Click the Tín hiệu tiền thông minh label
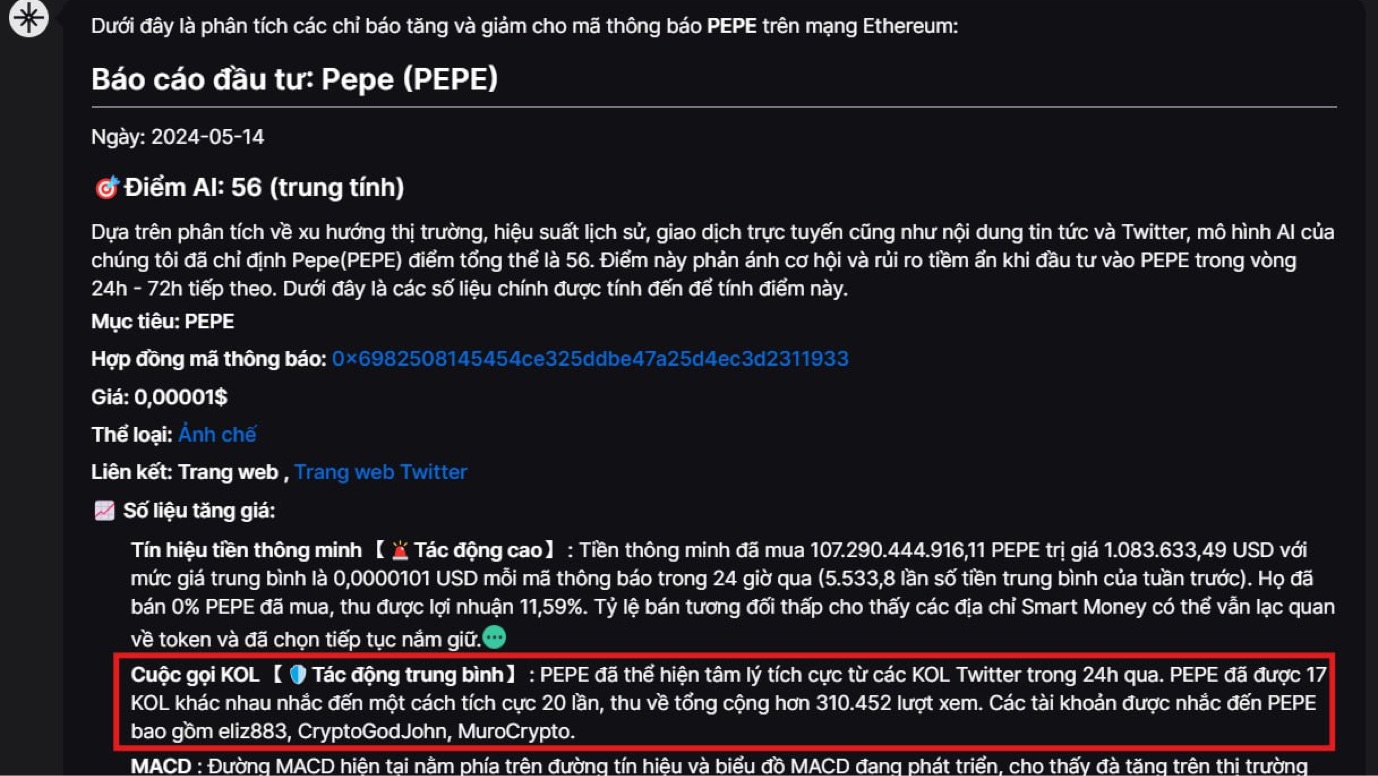Screen dimensions: 1378x776 pos(246,550)
